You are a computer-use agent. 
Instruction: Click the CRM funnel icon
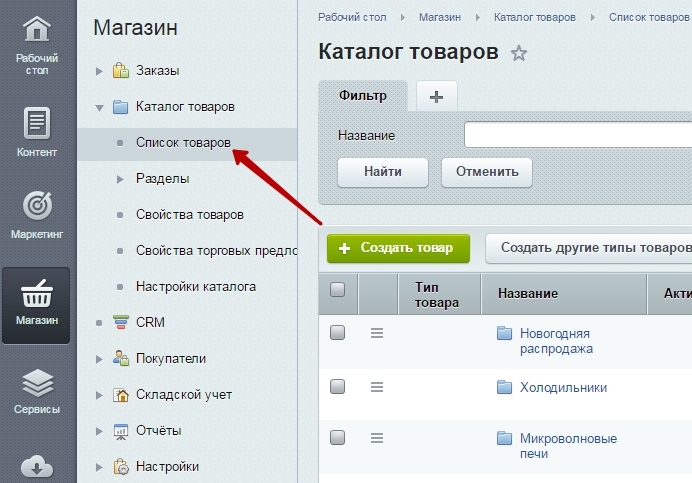click(120, 322)
